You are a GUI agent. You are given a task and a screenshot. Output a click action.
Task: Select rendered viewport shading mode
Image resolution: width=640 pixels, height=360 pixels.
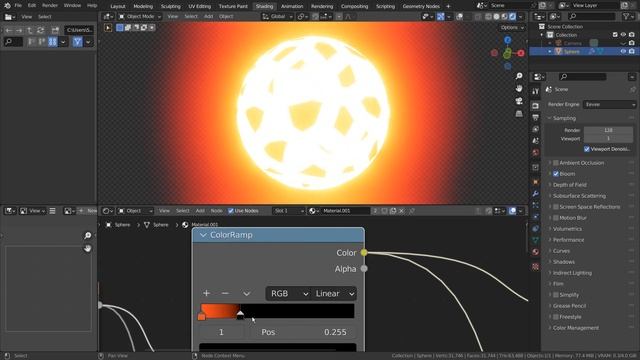click(x=512, y=17)
